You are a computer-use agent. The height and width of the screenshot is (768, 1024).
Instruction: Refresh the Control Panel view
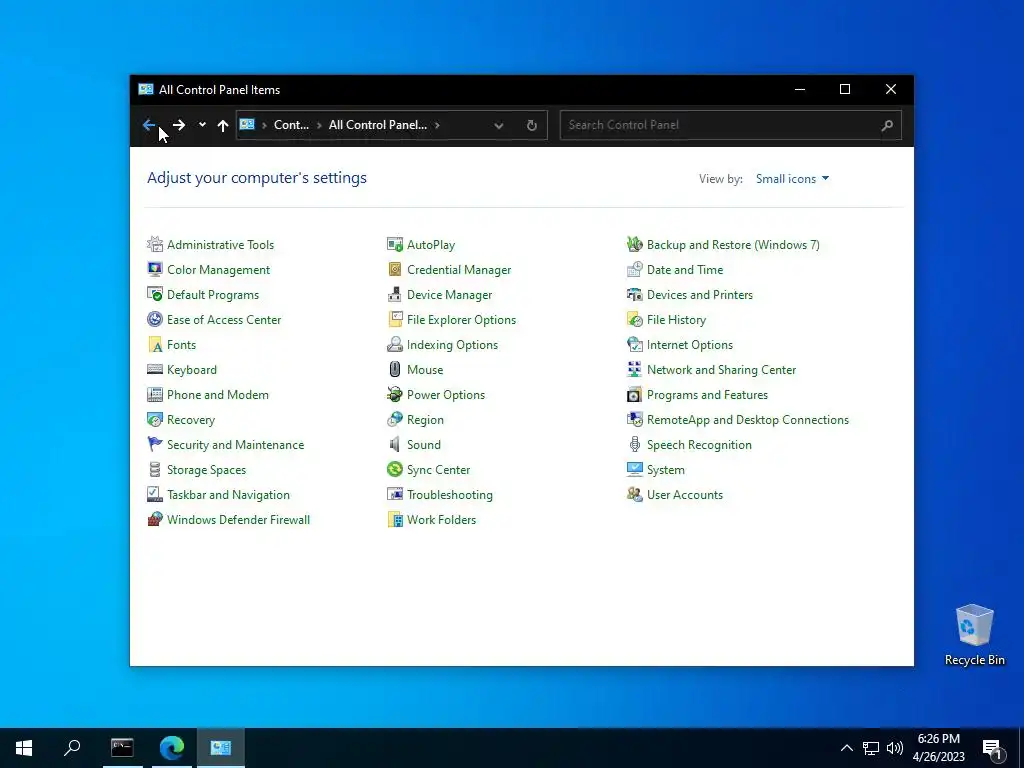(532, 125)
